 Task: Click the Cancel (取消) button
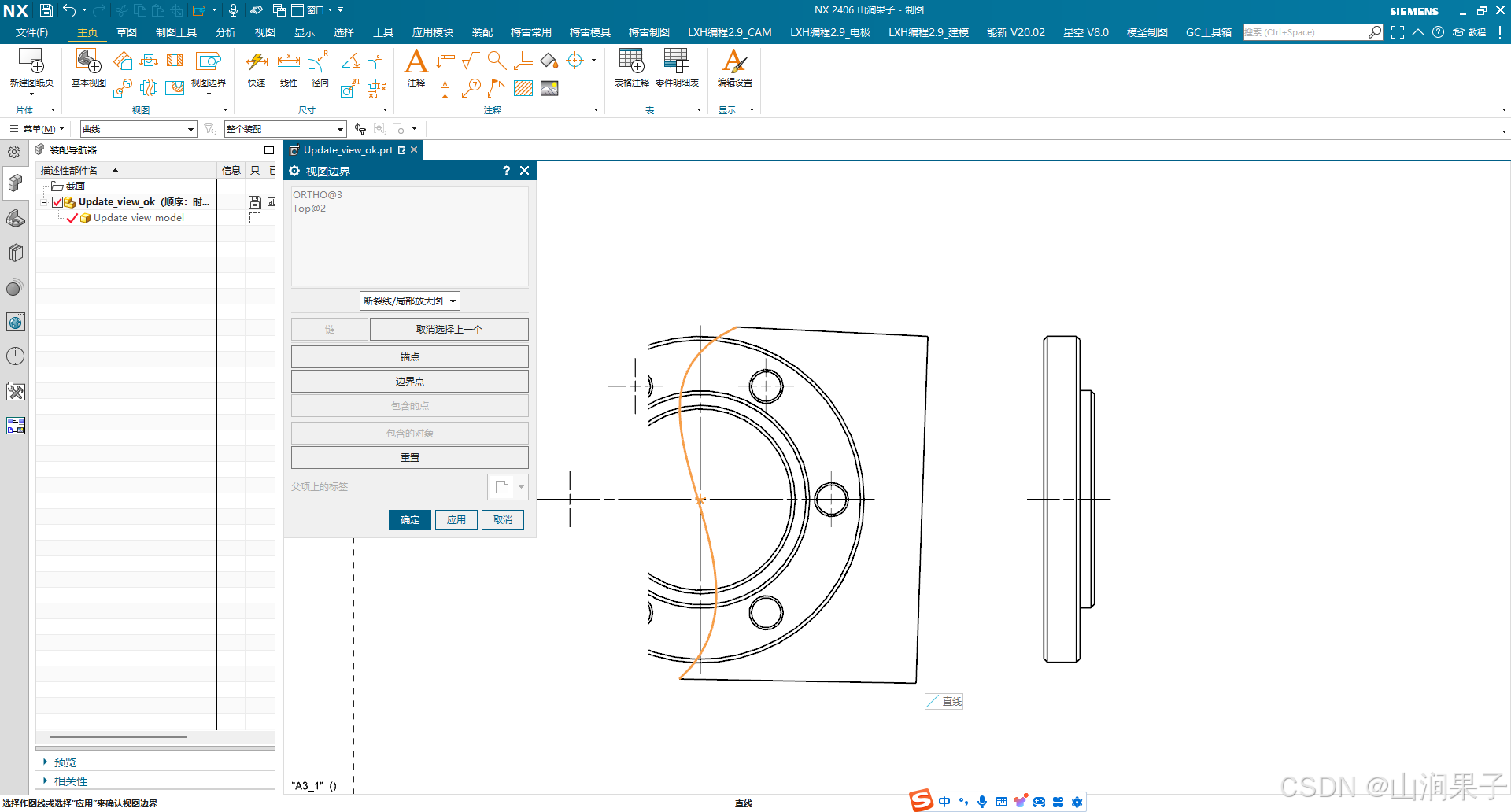coord(503,519)
